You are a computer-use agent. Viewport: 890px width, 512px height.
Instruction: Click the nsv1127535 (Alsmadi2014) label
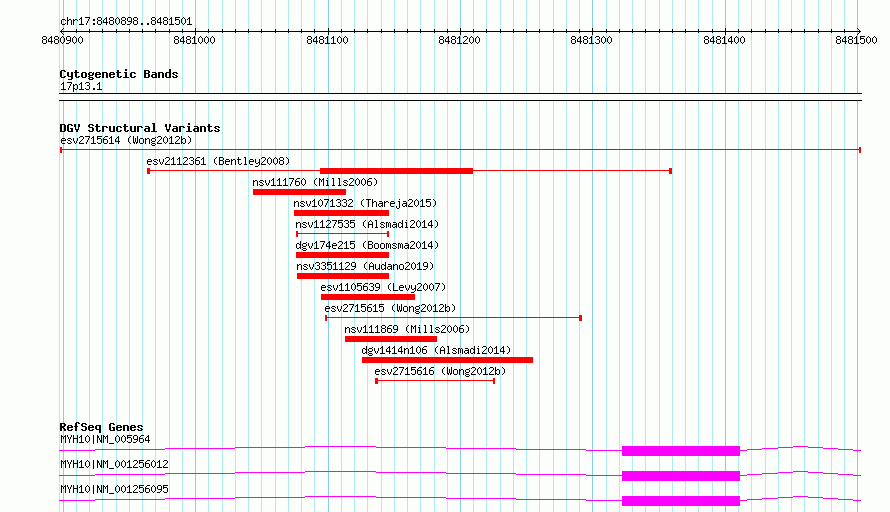pyautogui.click(x=367, y=224)
